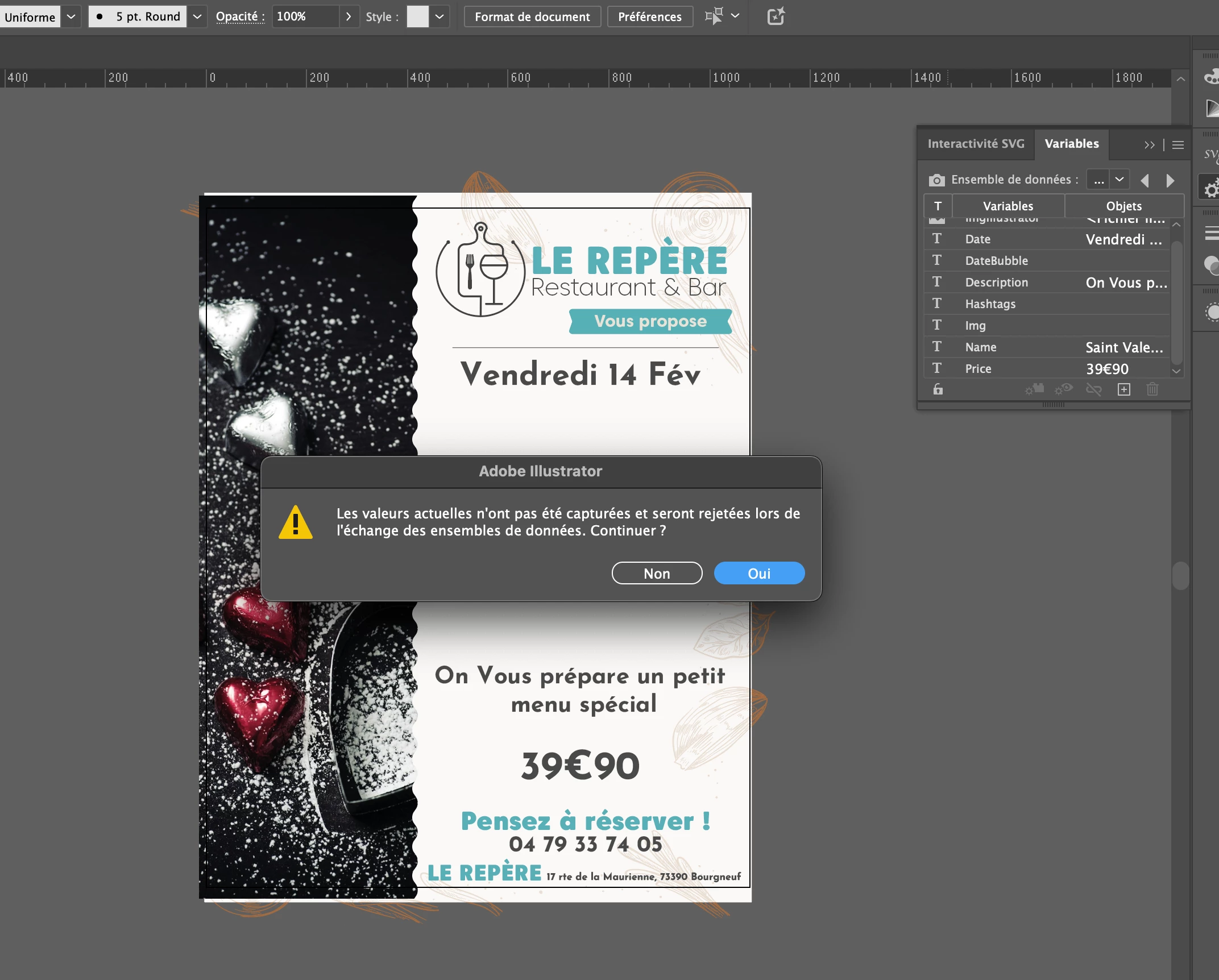Click the make visibility dynamic eye icon
The image size is (1219, 980).
pyautogui.click(x=1063, y=389)
